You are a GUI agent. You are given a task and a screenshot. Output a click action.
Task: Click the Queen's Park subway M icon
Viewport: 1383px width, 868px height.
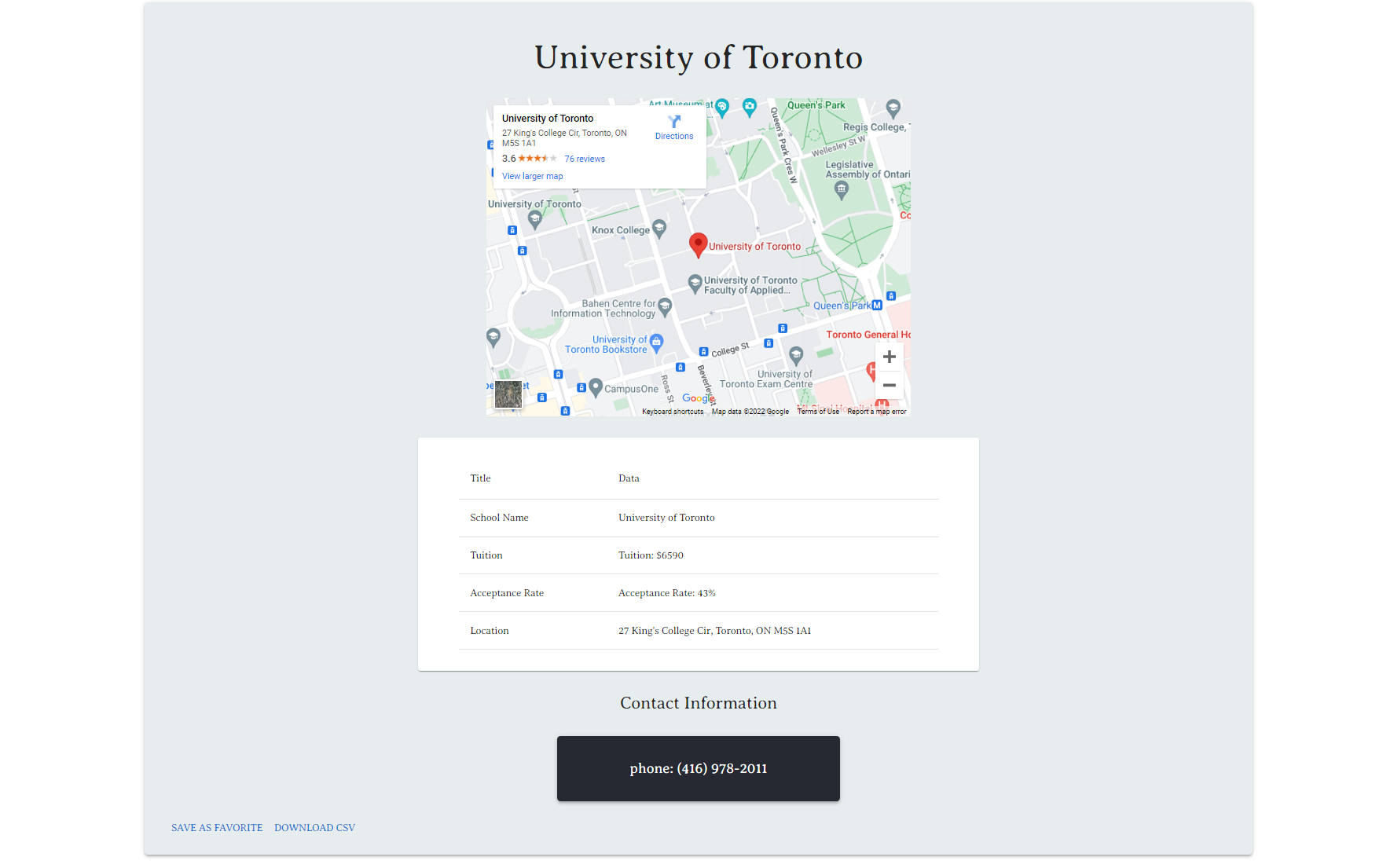tap(877, 306)
